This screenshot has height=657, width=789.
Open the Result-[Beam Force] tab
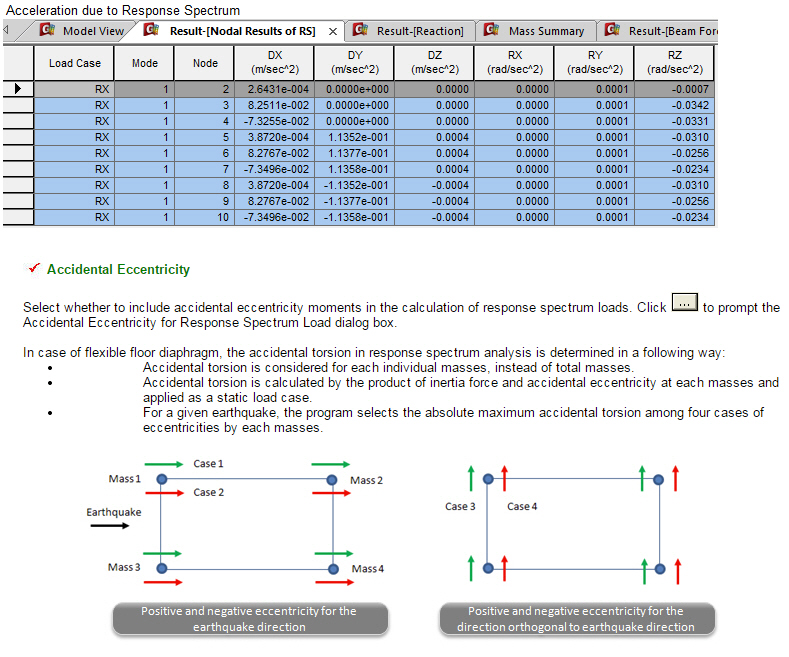672,31
